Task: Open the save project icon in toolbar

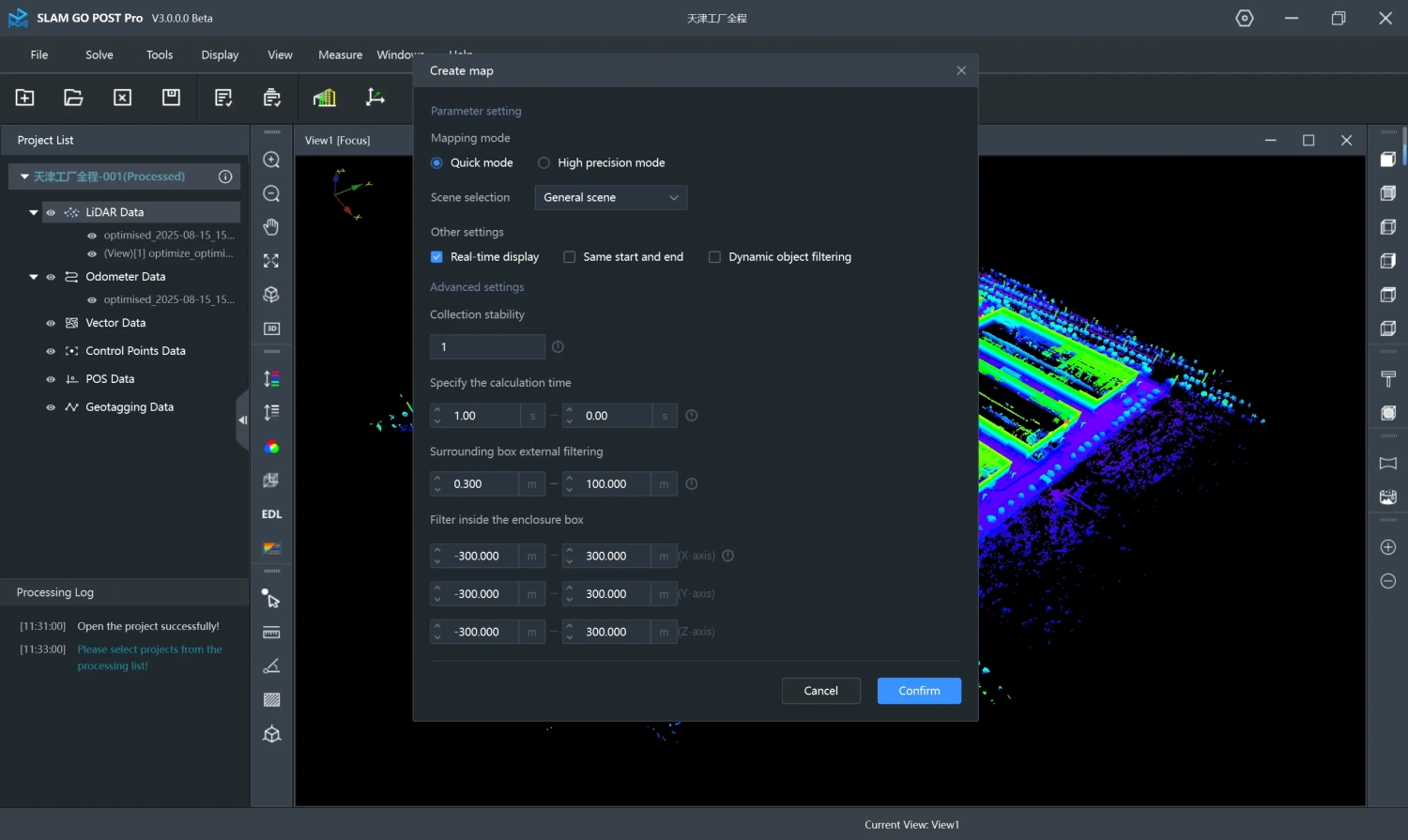Action: (171, 98)
